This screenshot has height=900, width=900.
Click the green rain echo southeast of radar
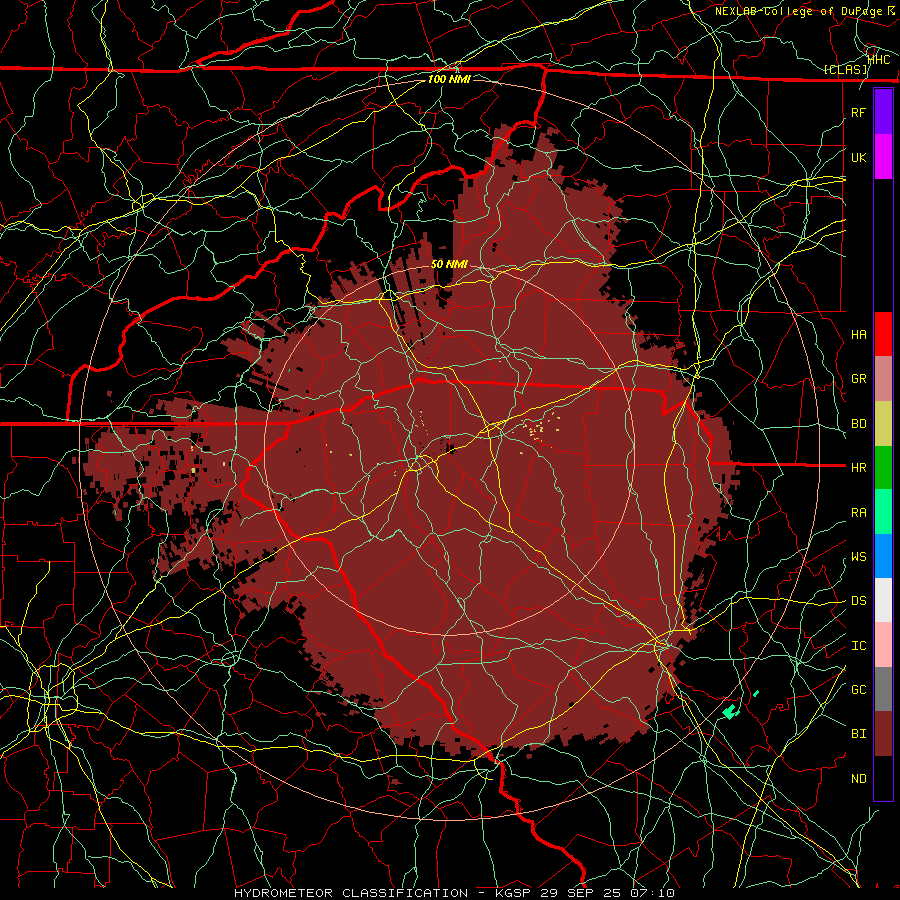coord(731,712)
